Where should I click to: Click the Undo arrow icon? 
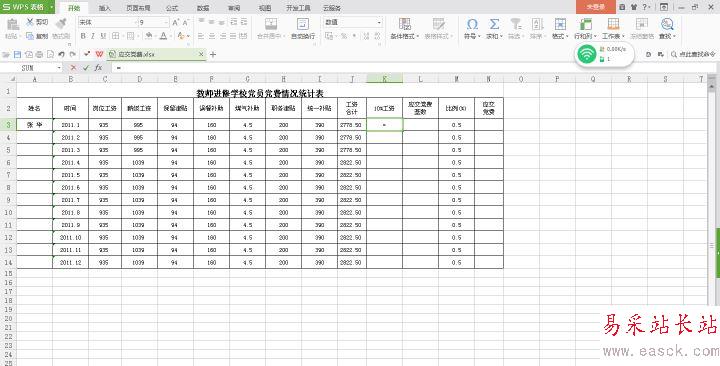click(x=62, y=54)
